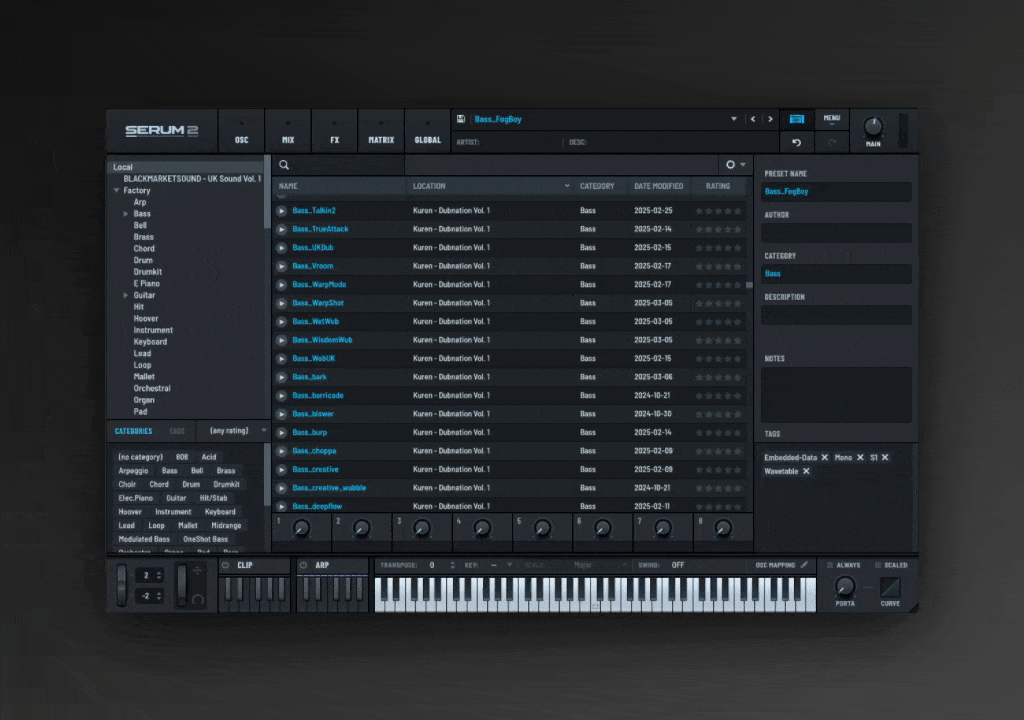
Task: Toggle the CLIP power button
Action: [x=226, y=565]
